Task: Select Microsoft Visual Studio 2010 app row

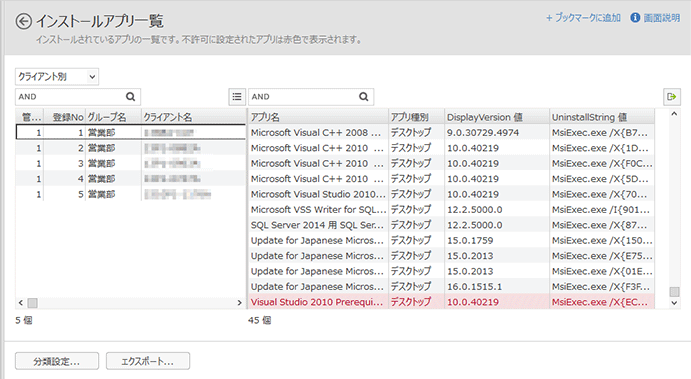Action: (x=452, y=194)
